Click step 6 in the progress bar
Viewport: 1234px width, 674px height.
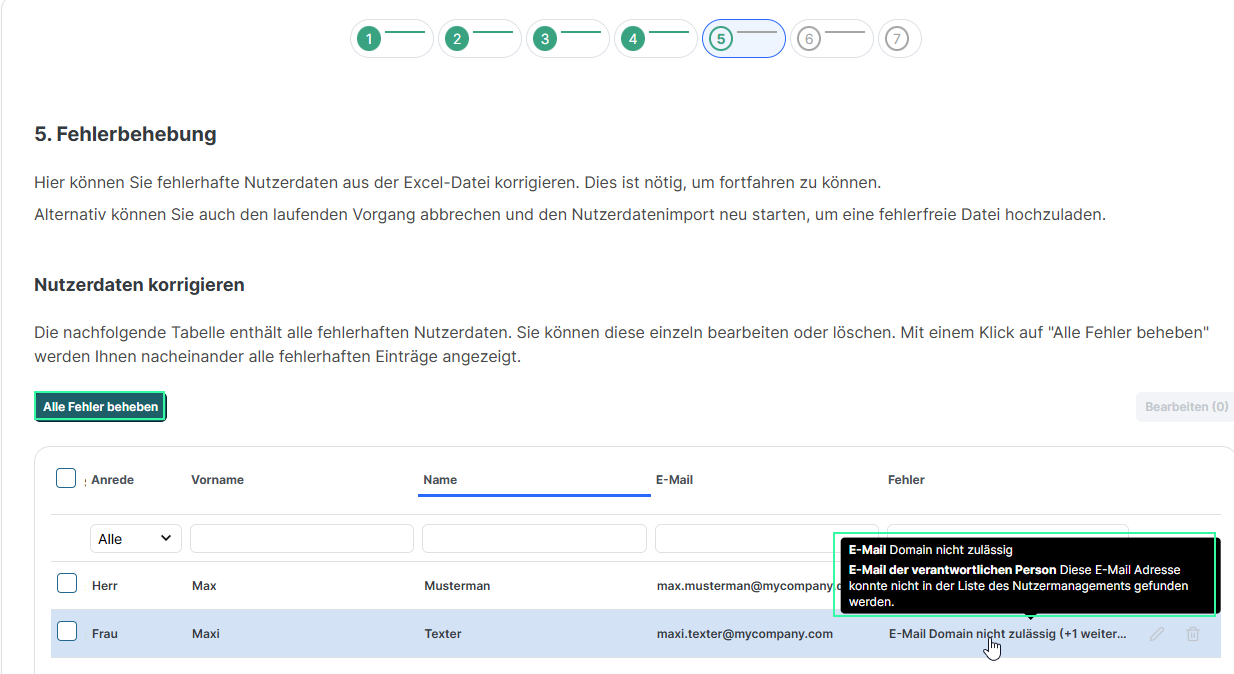(809, 39)
